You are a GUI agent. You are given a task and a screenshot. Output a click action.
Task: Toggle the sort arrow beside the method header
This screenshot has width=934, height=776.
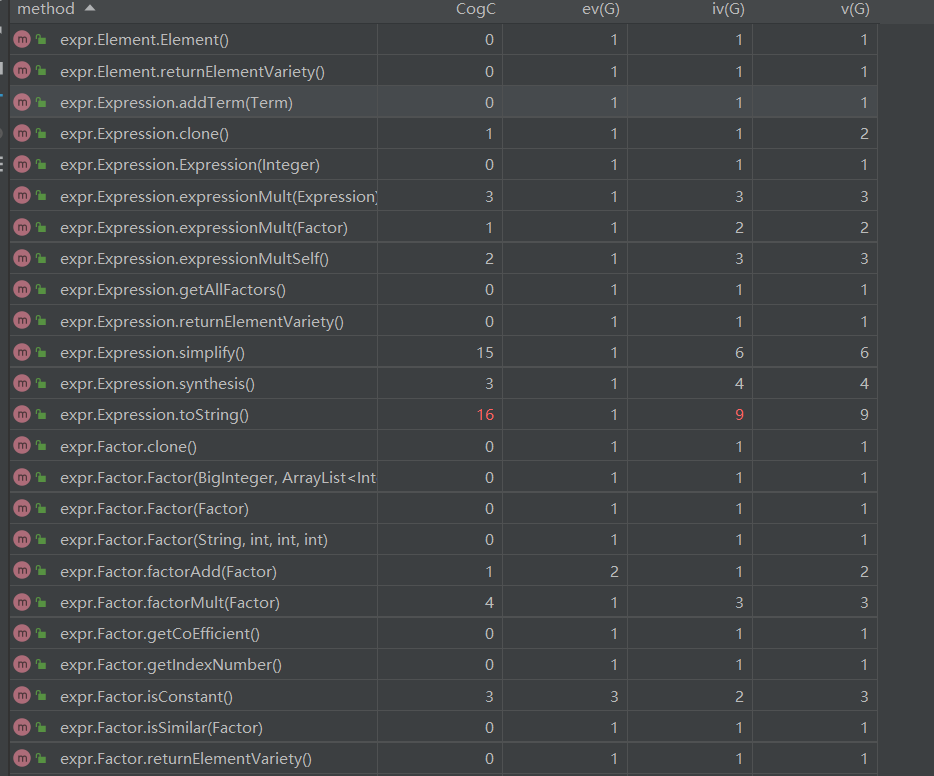90,8
